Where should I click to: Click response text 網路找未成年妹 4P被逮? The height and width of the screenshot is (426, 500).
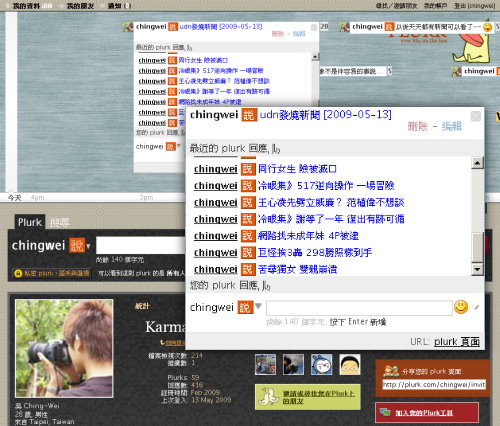pyautogui.click(x=308, y=236)
